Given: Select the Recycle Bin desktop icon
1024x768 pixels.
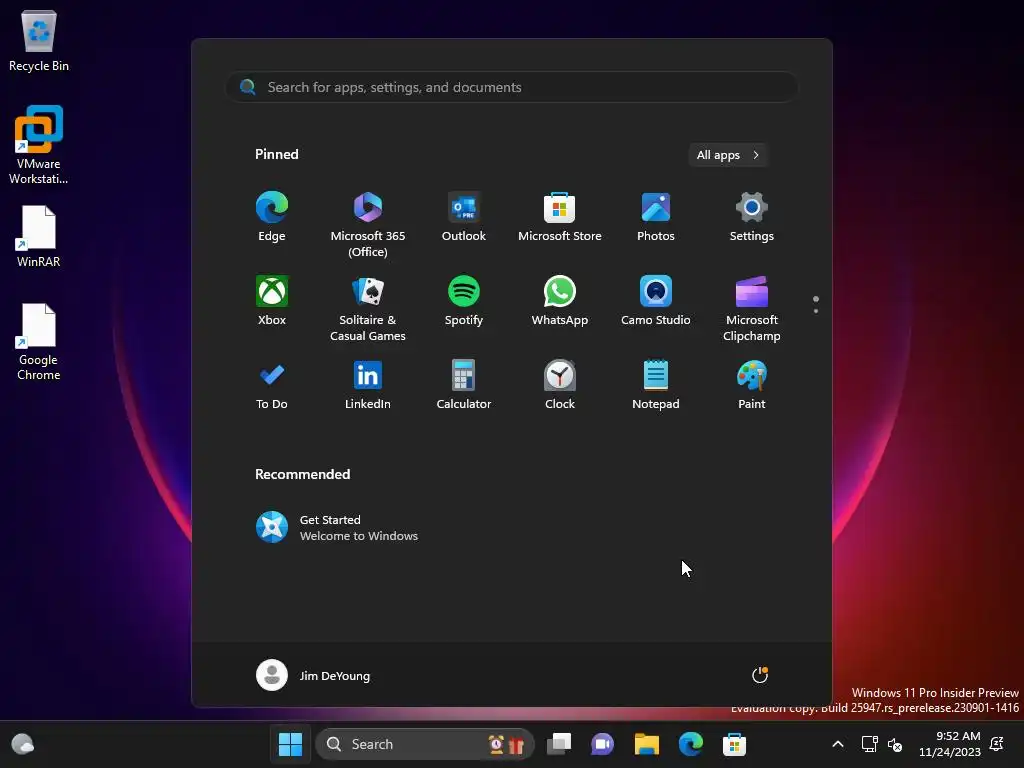Looking at the screenshot, I should (39, 40).
